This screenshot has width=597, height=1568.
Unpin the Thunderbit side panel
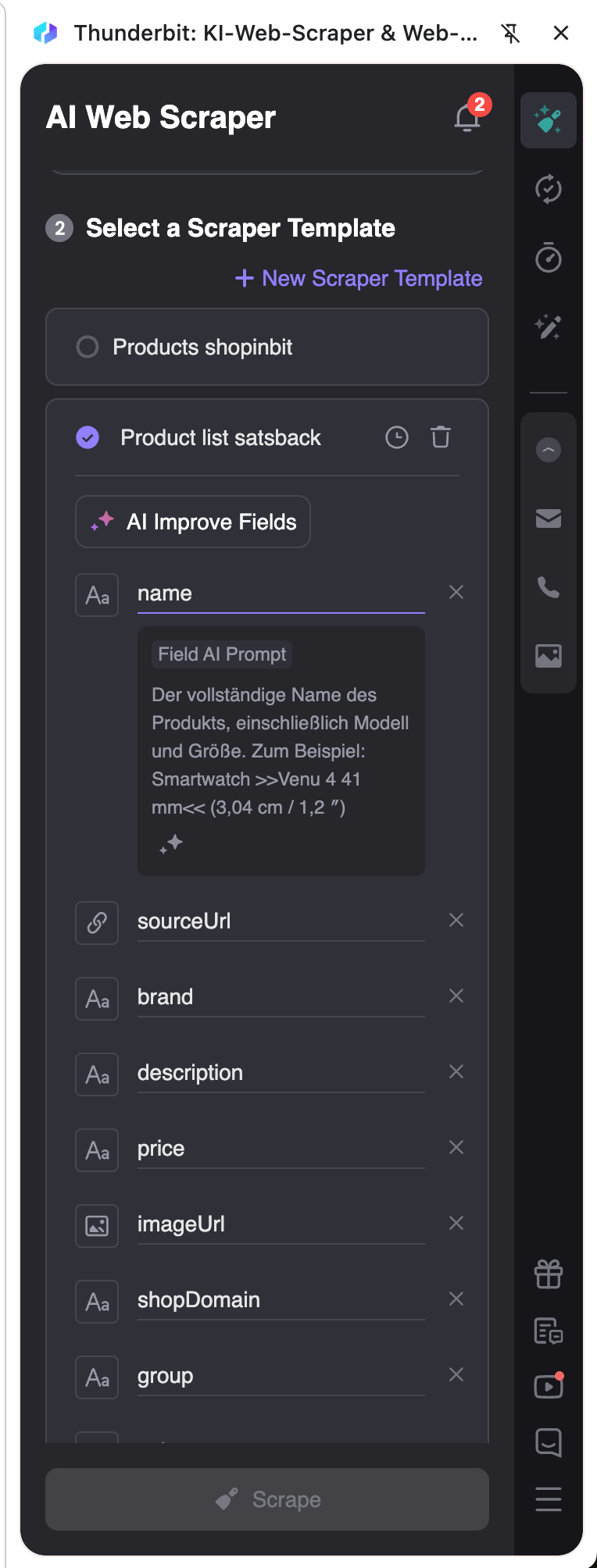pyautogui.click(x=511, y=33)
